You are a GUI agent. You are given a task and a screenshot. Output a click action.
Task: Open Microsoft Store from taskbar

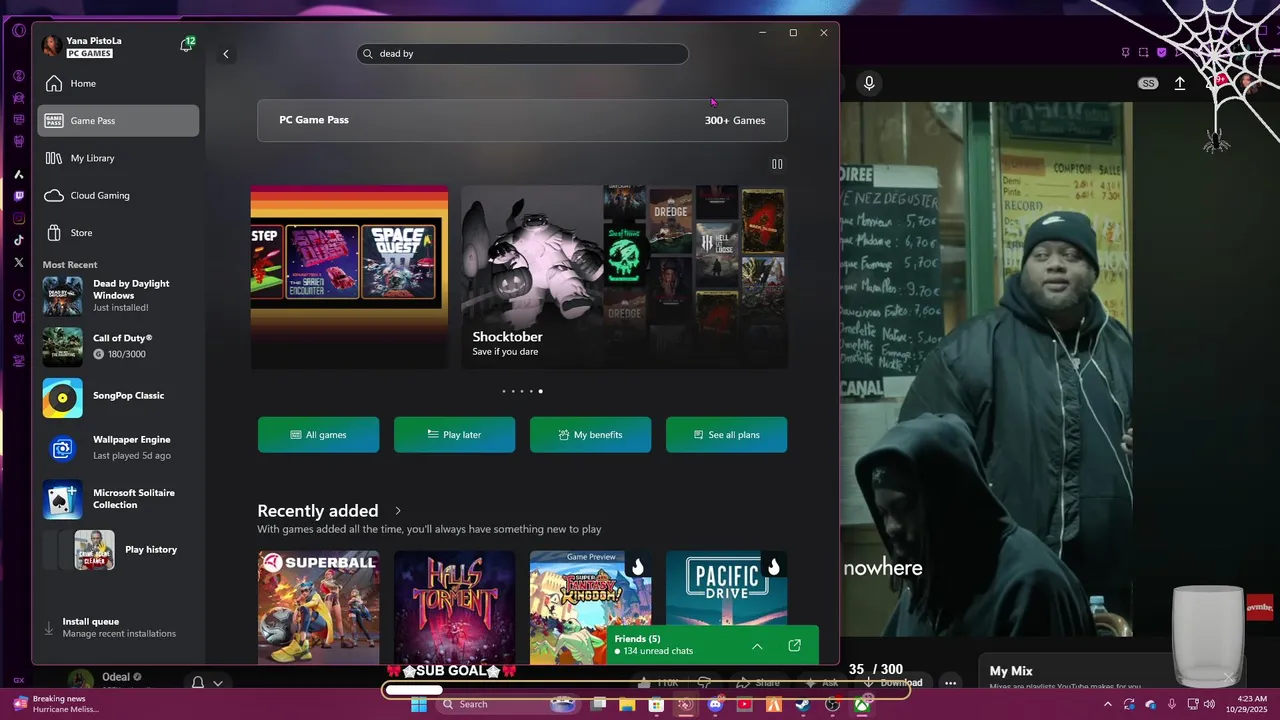pyautogui.click(x=656, y=705)
